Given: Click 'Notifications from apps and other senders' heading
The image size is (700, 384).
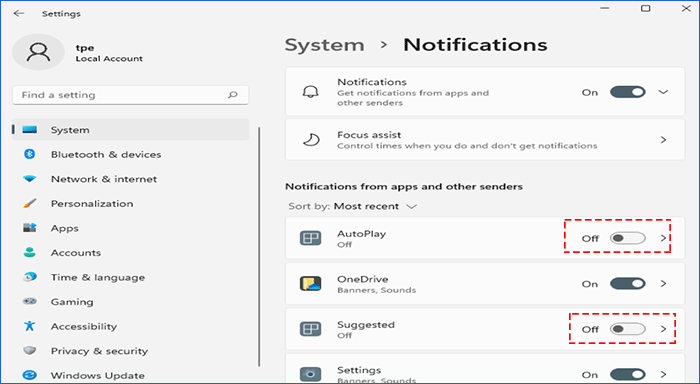Looking at the screenshot, I should pyautogui.click(x=404, y=186).
